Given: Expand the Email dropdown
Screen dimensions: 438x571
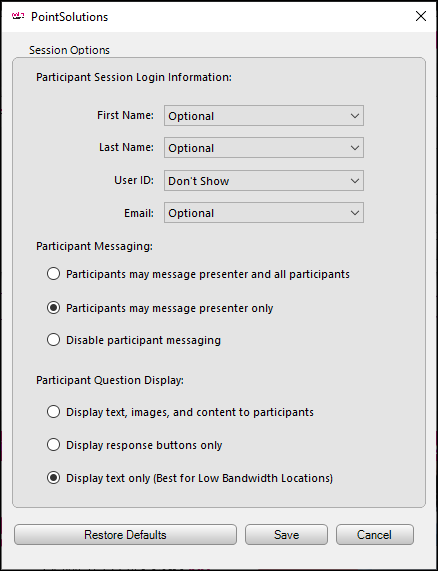Looking at the screenshot, I should [x=264, y=213].
